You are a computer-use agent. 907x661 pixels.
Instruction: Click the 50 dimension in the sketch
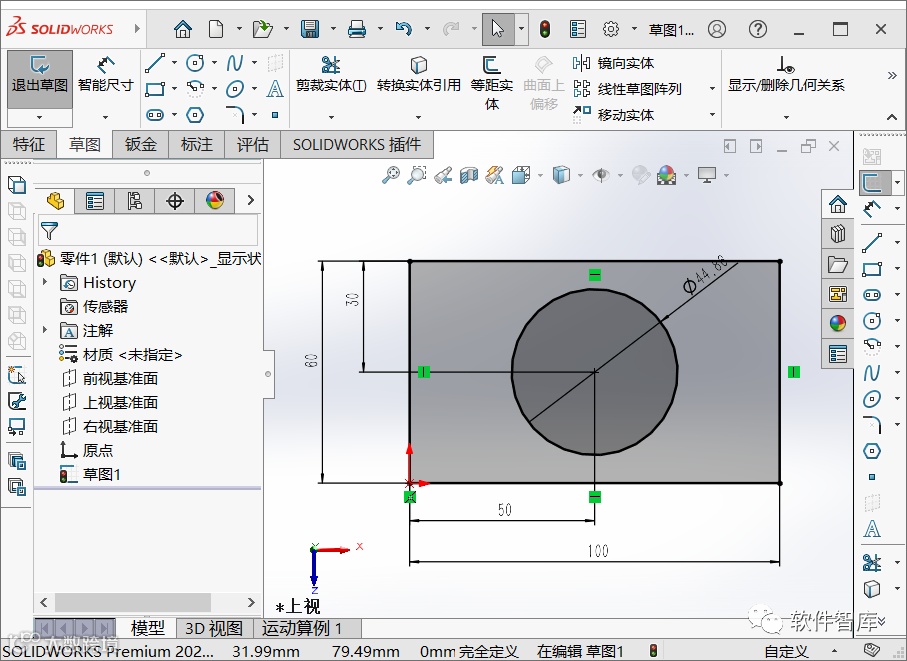click(x=504, y=509)
